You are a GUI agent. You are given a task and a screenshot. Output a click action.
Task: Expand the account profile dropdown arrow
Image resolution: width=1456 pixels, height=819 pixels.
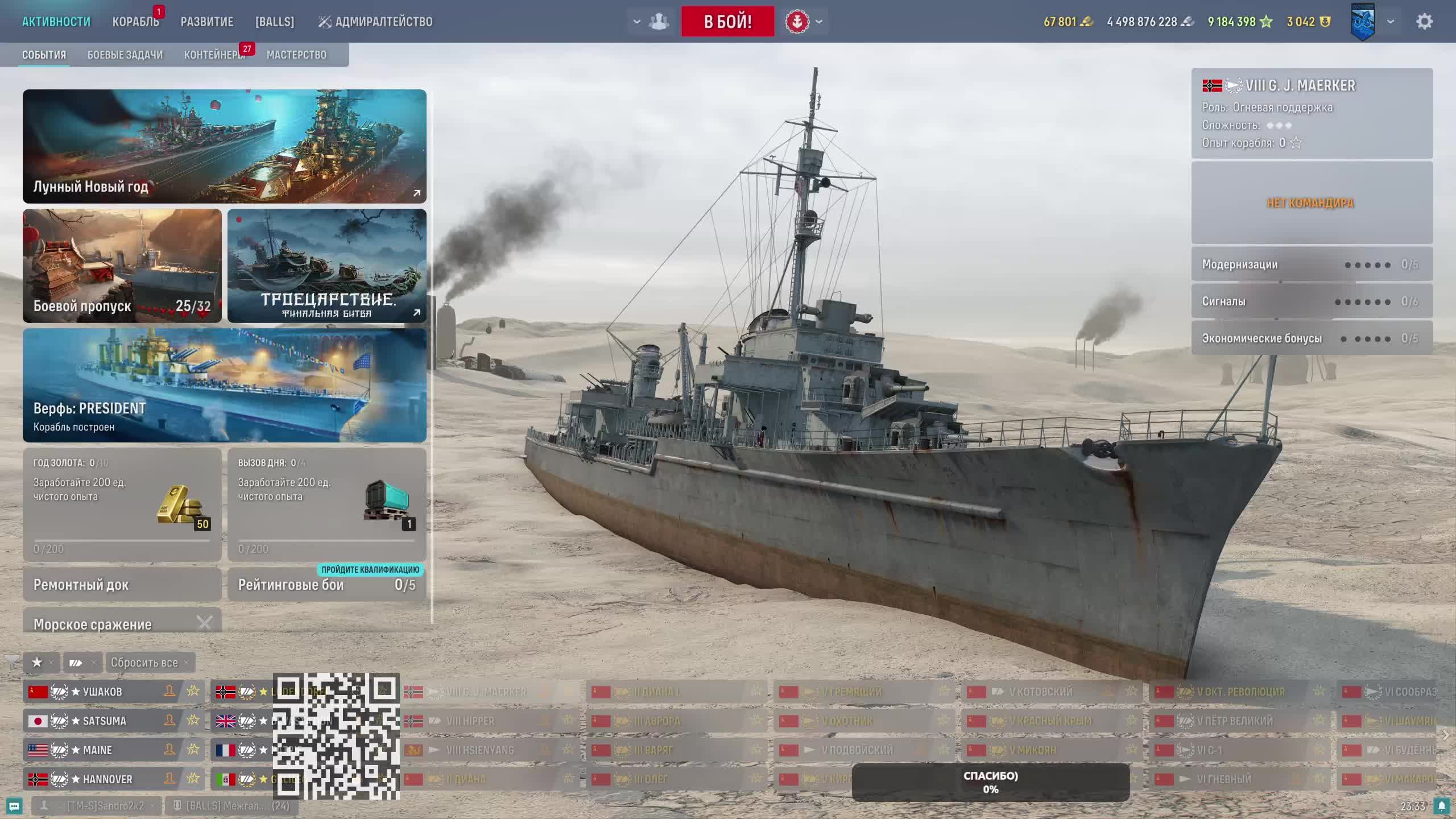tap(1391, 22)
